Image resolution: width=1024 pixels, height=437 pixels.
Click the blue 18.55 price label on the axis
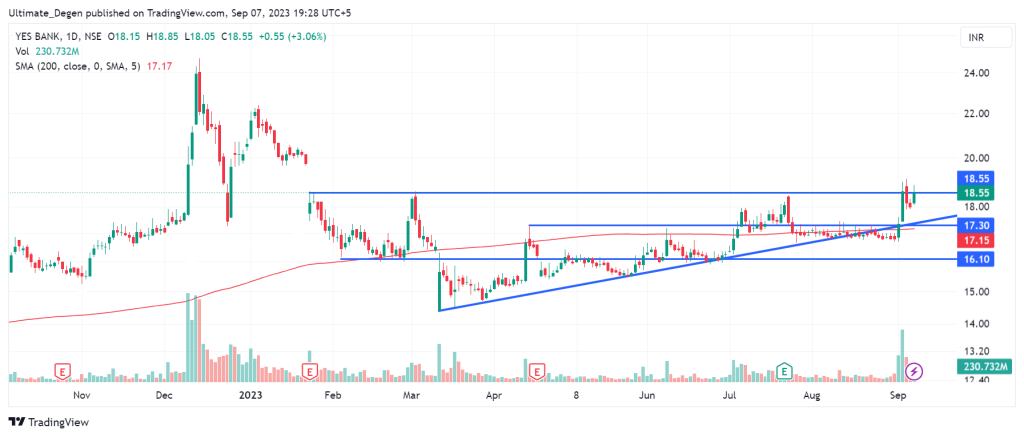(x=977, y=178)
